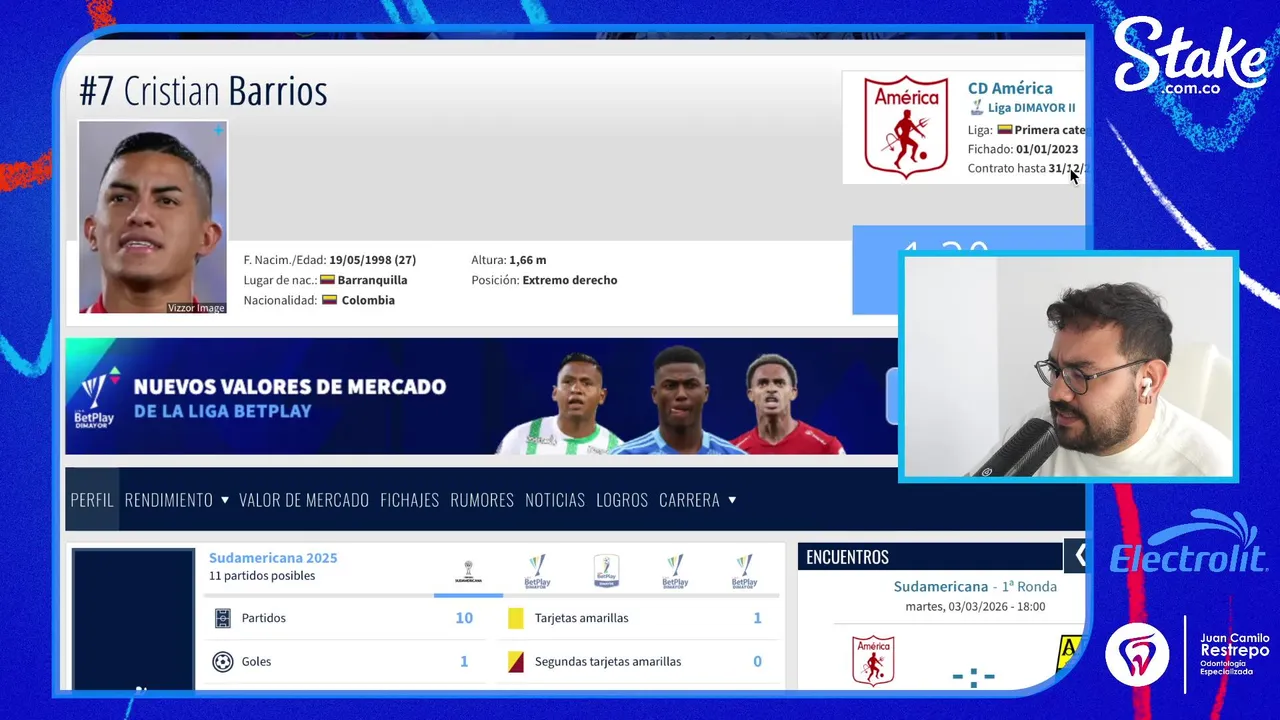Click the Sudamericana link under Encuentros
Screen dimensions: 1280x720
click(x=941, y=586)
